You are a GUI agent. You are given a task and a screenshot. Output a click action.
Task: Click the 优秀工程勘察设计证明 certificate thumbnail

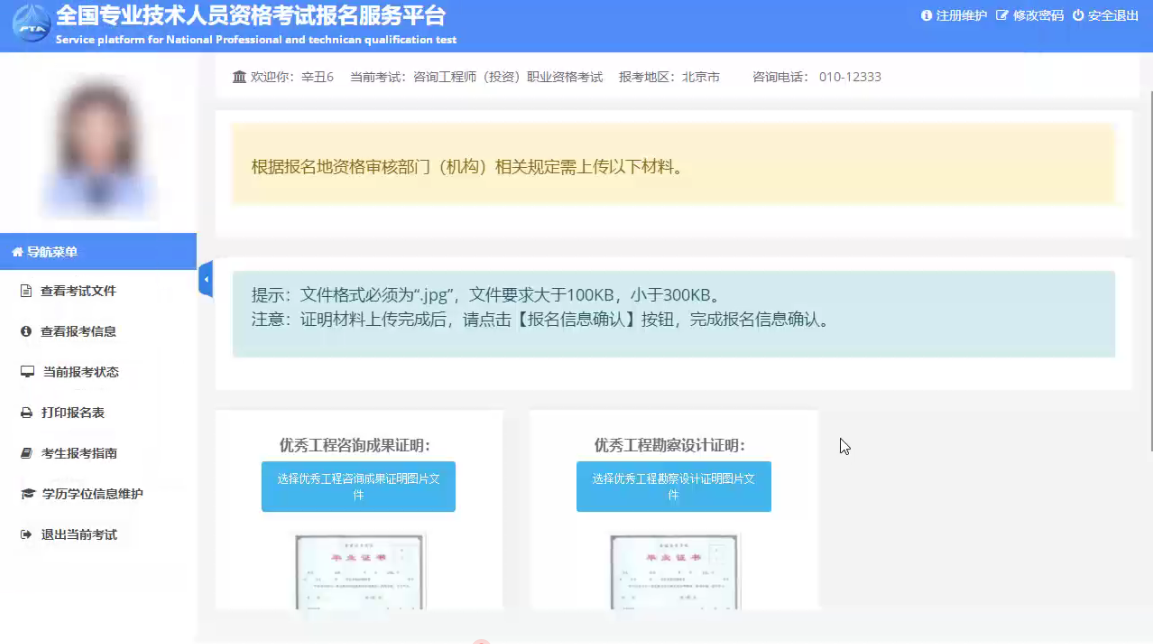pyautogui.click(x=673, y=570)
